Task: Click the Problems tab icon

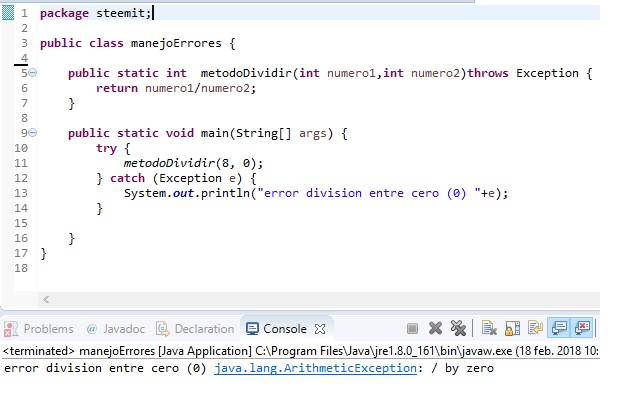Action: (11, 329)
